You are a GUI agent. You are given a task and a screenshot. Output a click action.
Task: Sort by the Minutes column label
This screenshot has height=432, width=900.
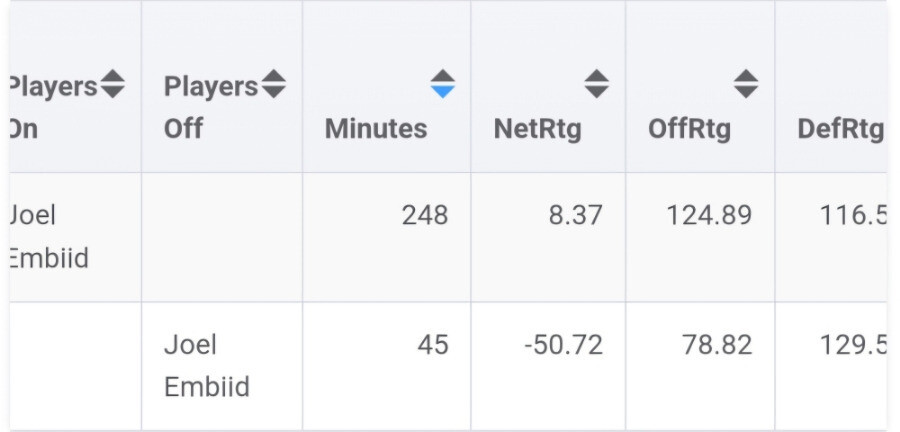376,129
